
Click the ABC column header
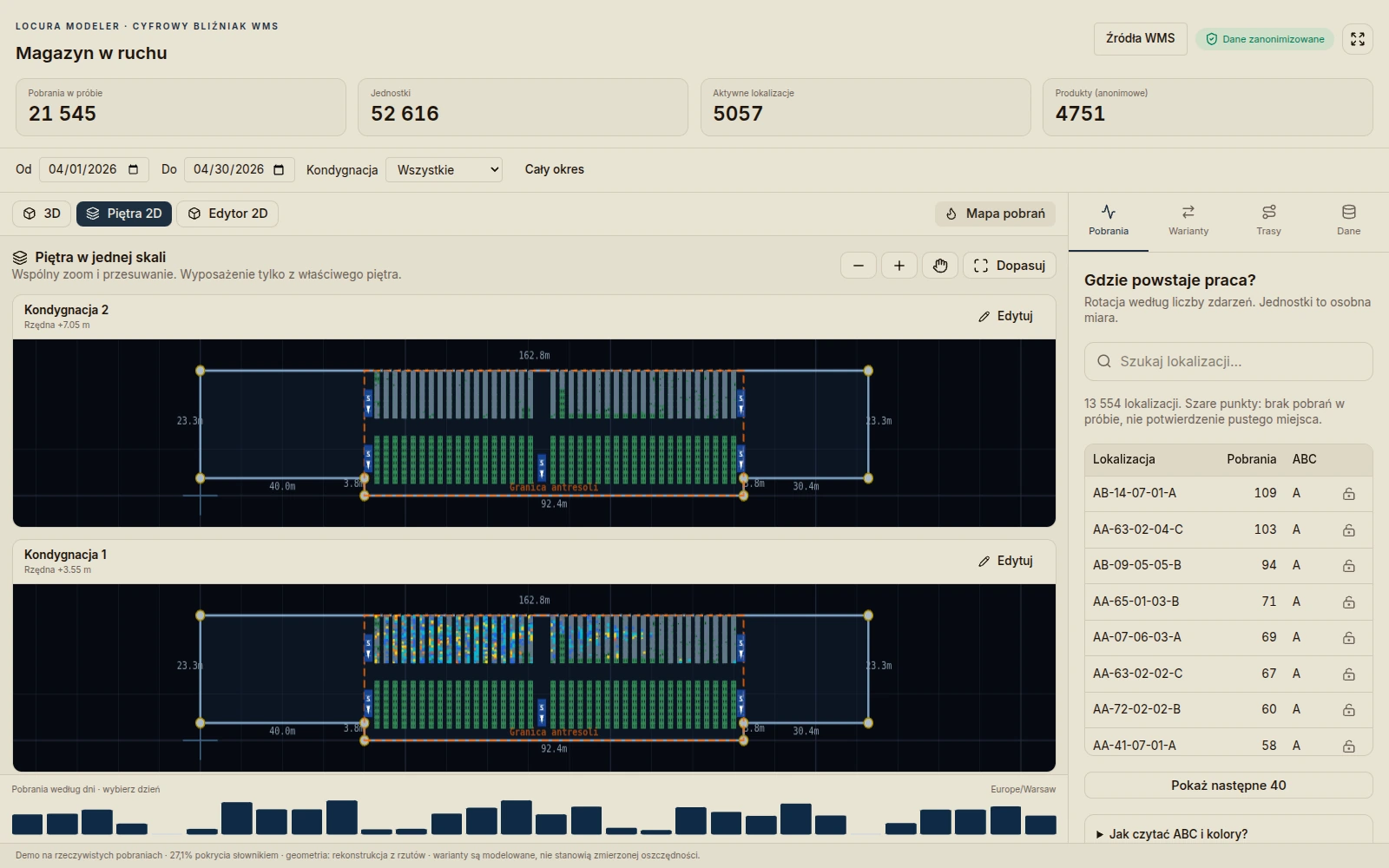click(1304, 459)
